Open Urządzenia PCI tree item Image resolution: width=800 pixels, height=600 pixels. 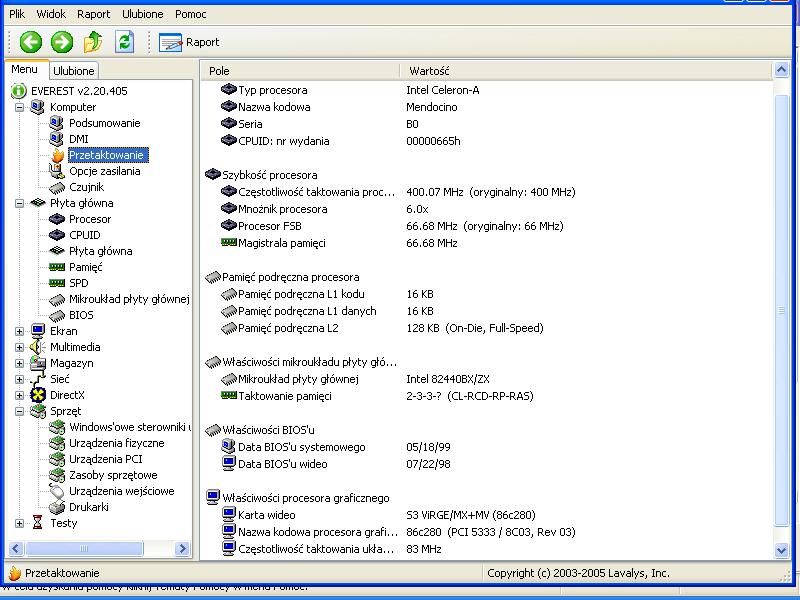pos(96,459)
